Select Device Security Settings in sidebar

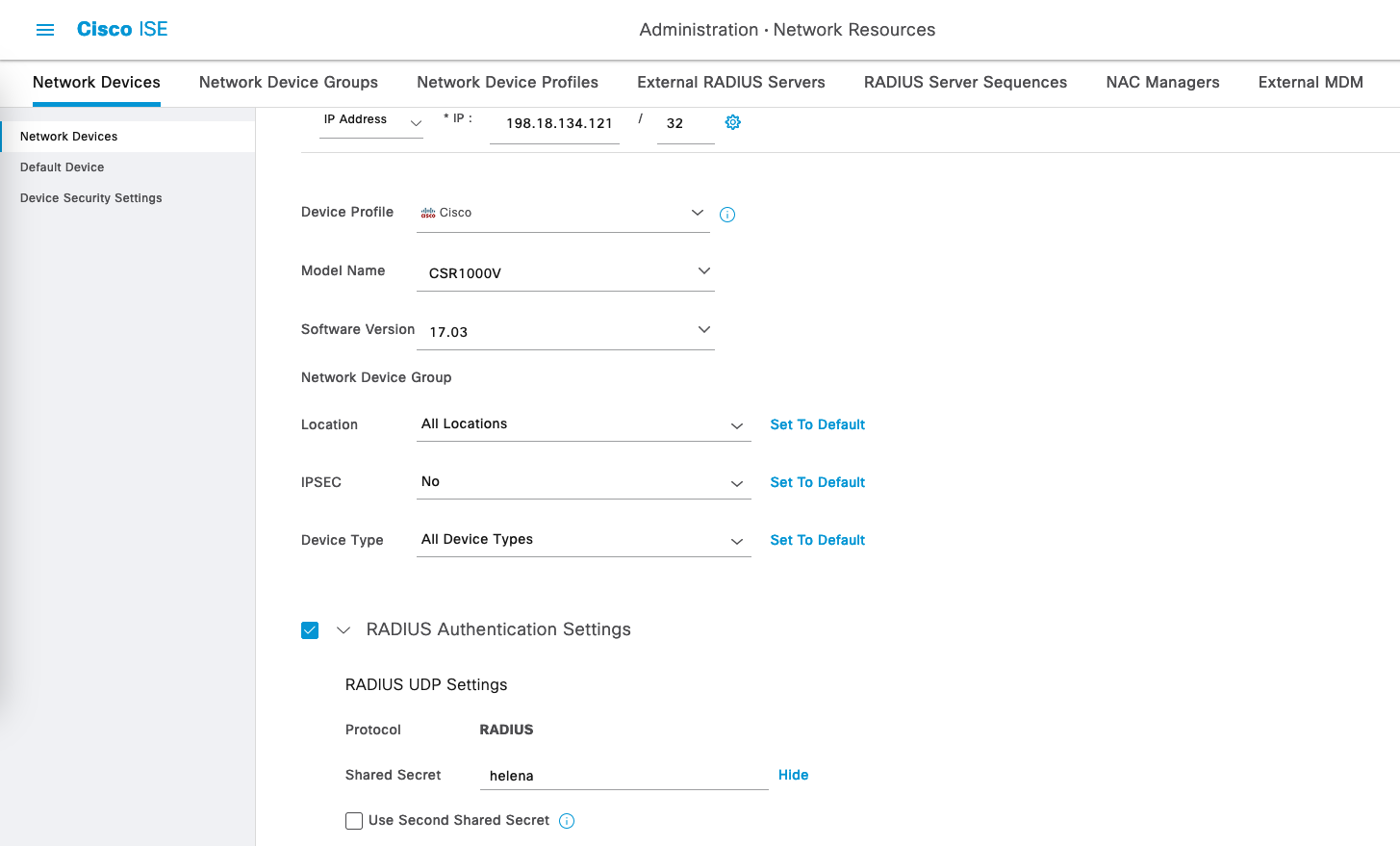tap(91, 198)
